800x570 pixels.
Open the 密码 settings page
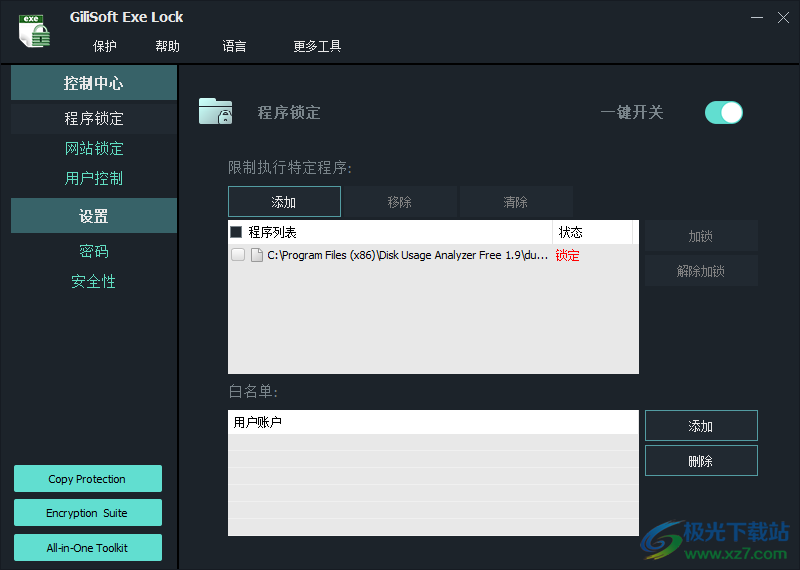tap(94, 251)
